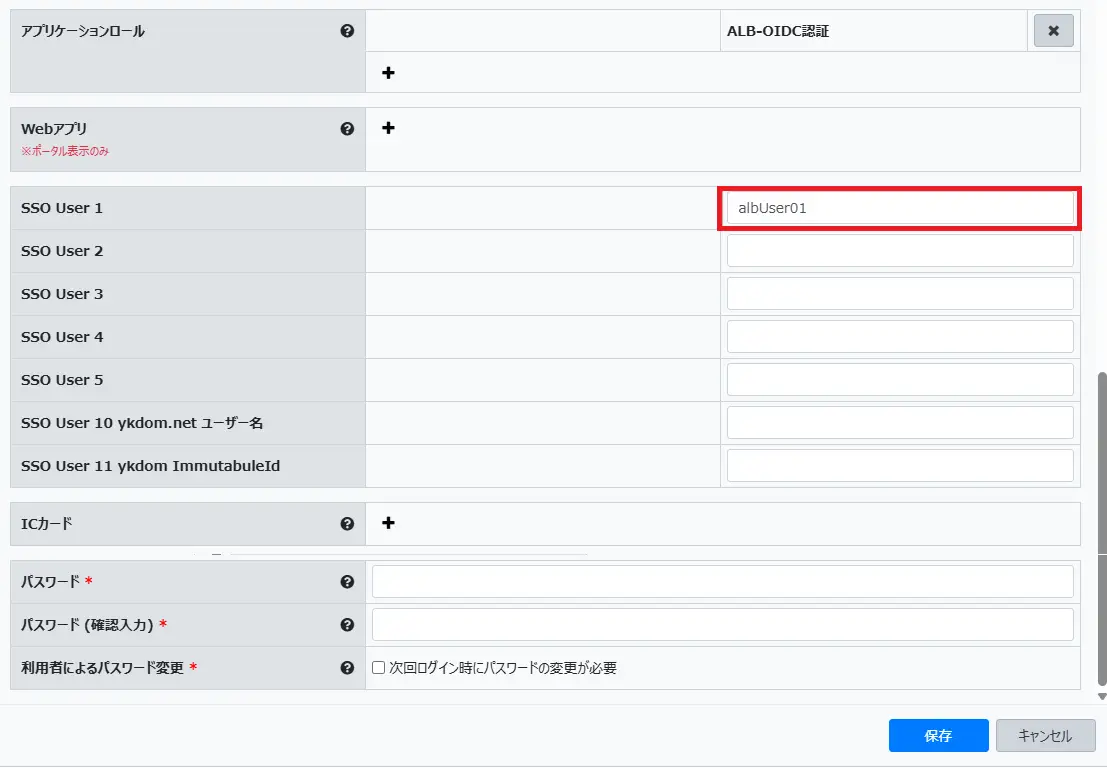
Task: Open help icon for パスワード (確認入力)
Action: pyautogui.click(x=347, y=625)
